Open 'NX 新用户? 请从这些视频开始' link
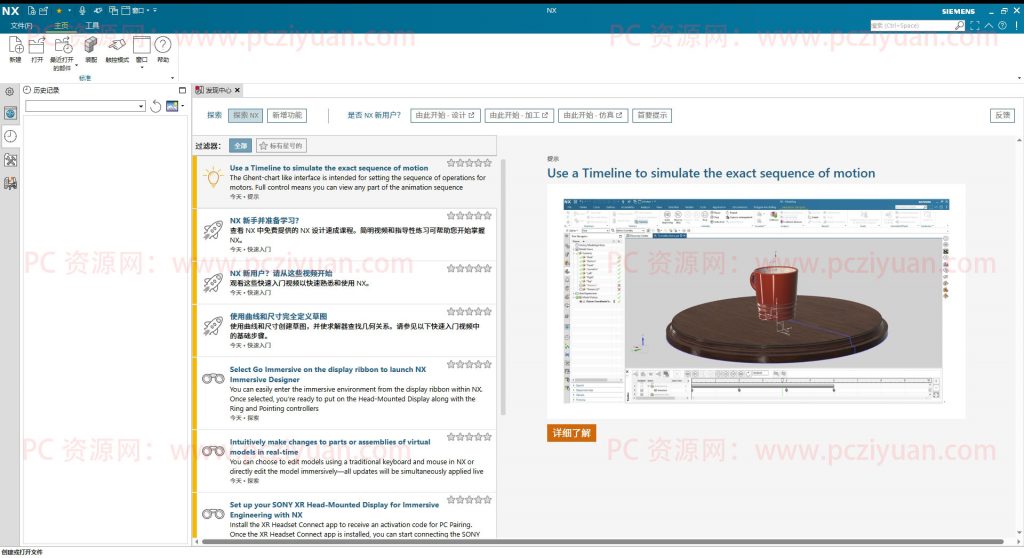Screen dimensions: 1024x558 tap(281, 273)
